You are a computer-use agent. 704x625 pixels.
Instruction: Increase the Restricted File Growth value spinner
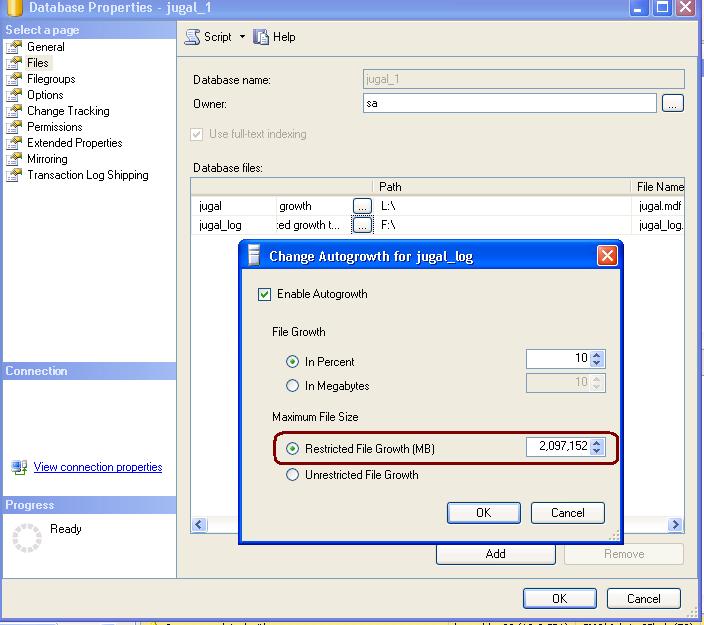pyautogui.click(x=597, y=444)
